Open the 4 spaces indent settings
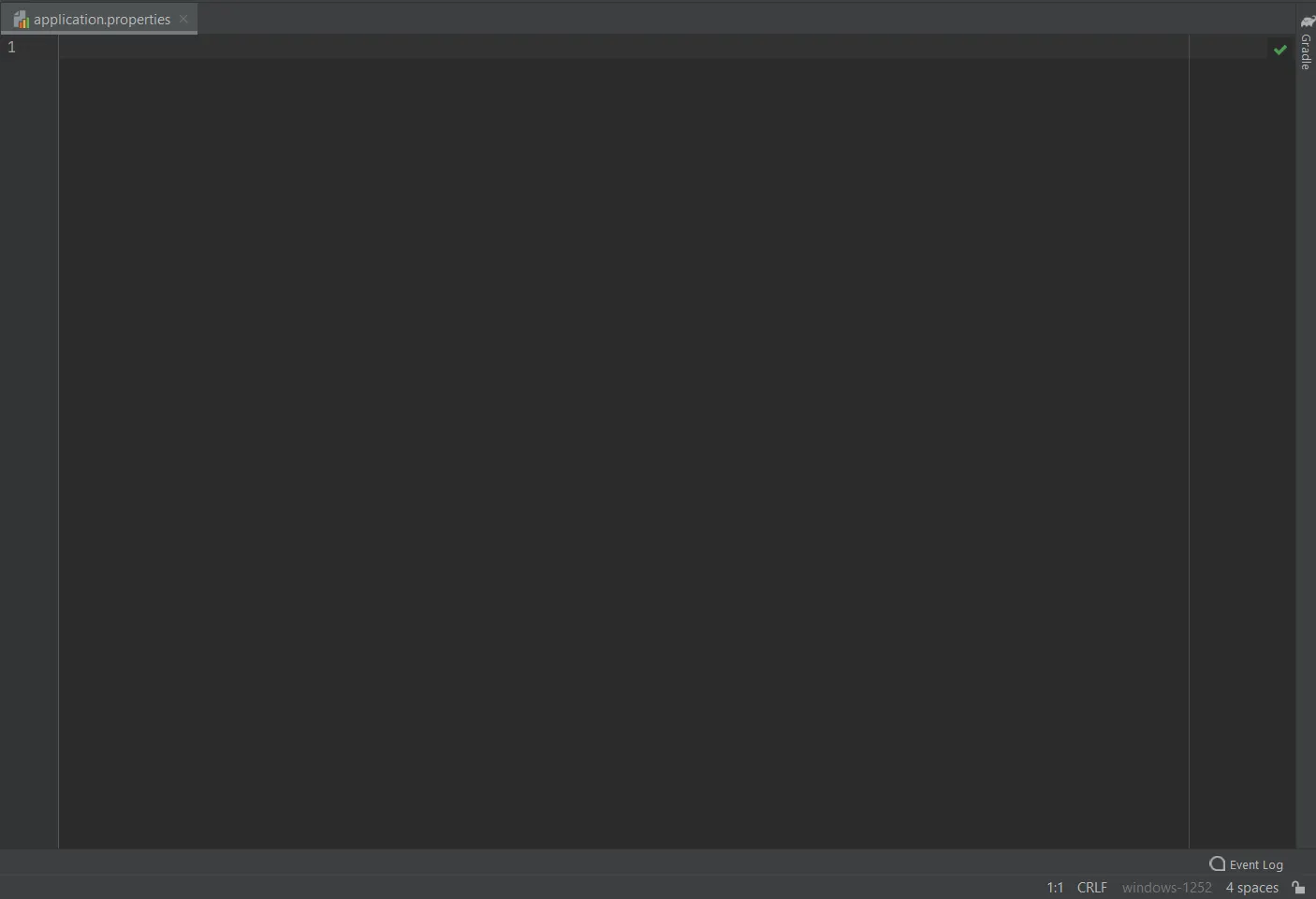Screen dimensions: 1316x899 click(x=1251, y=887)
